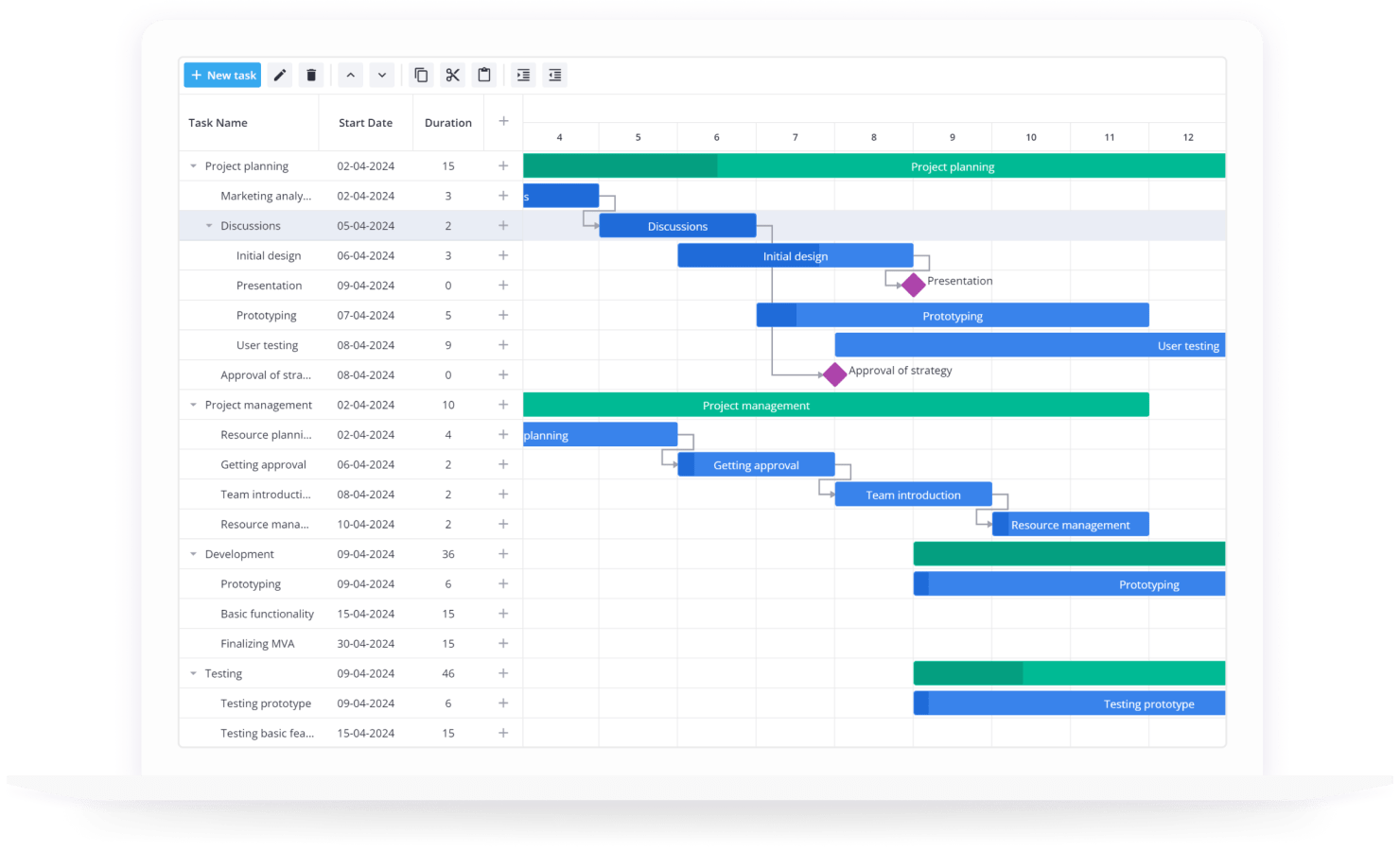
Task: Click plus icon in Development row
Action: pyautogui.click(x=503, y=554)
